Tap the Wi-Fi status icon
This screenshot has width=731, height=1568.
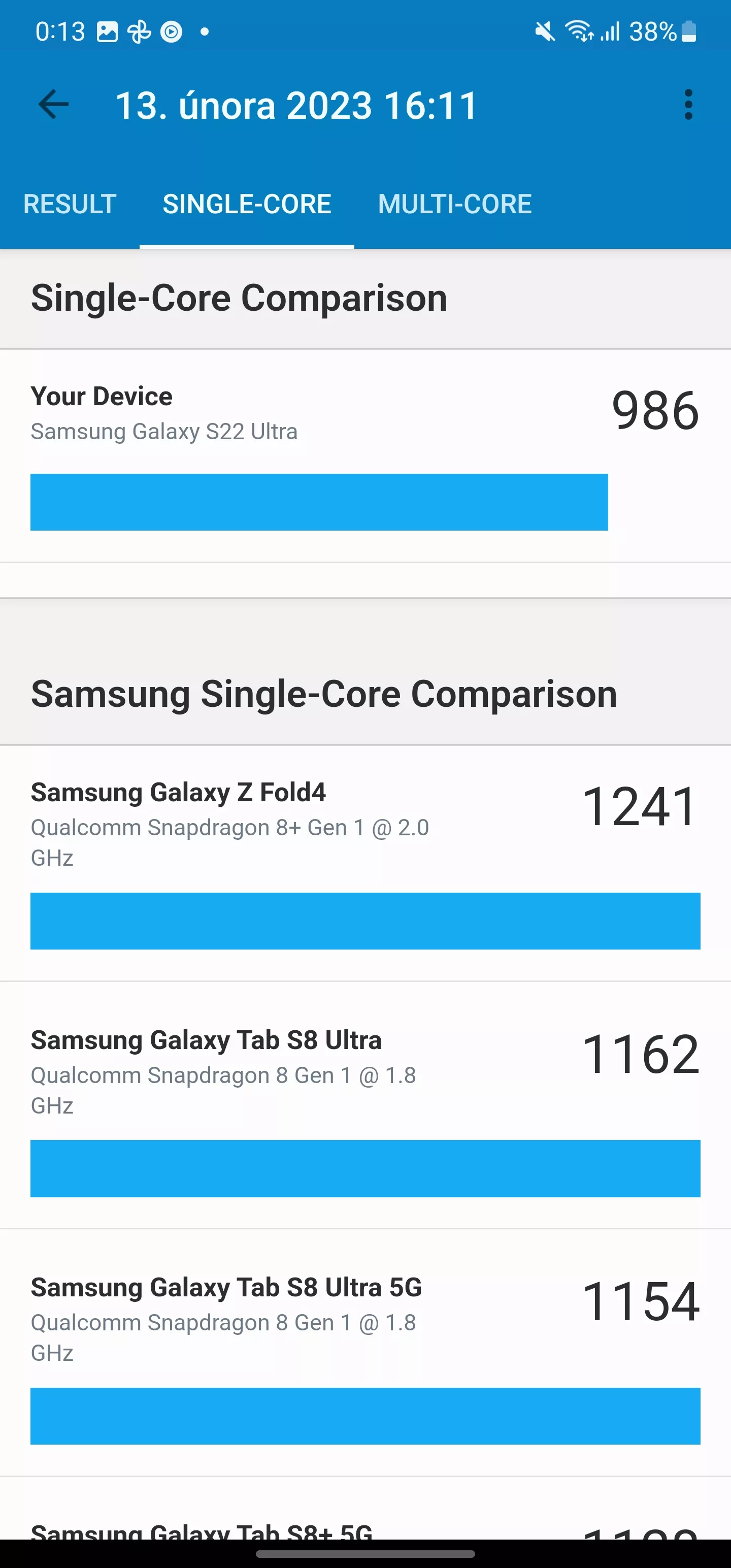click(x=579, y=31)
